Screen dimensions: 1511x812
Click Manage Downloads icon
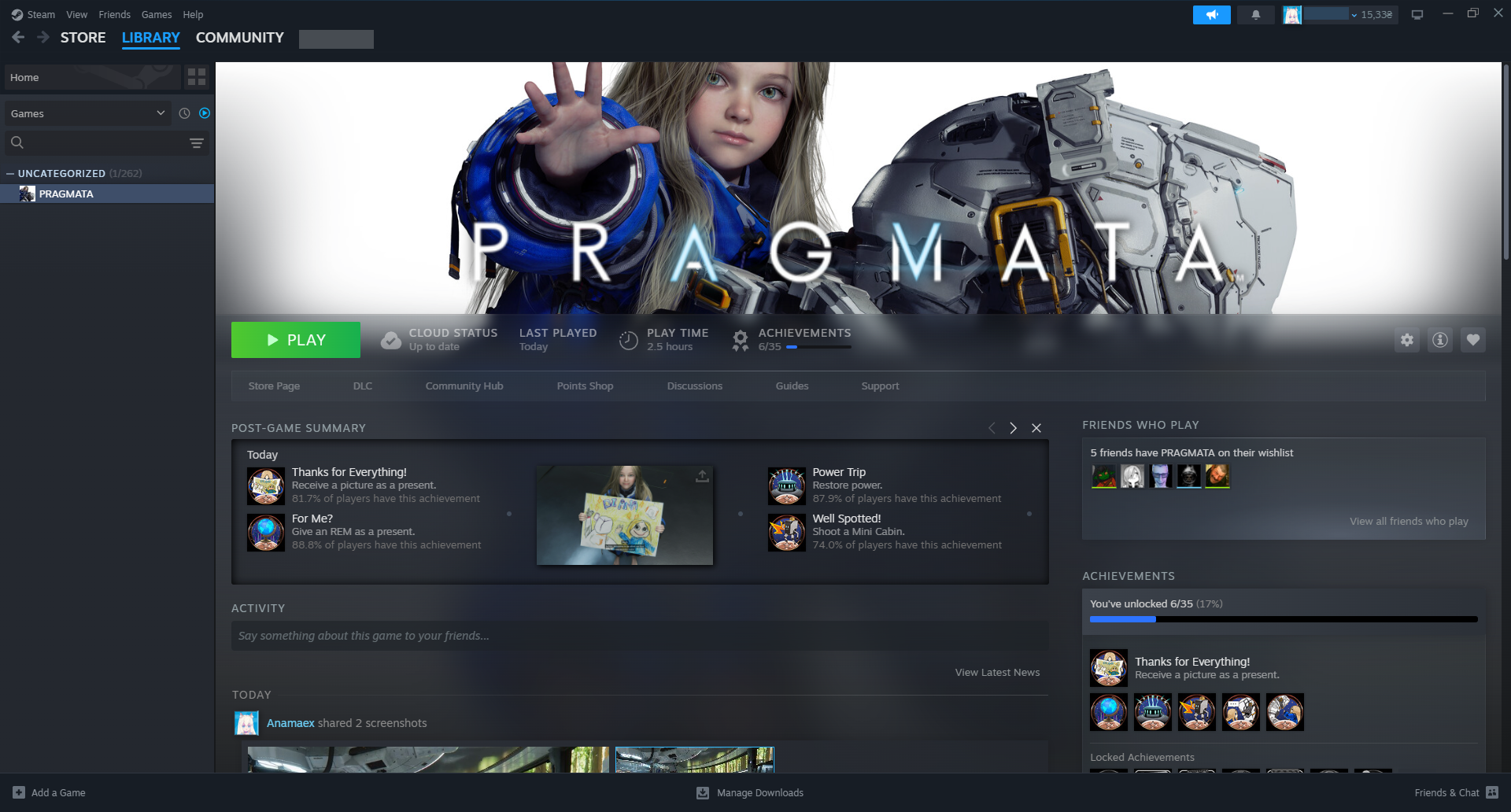pyautogui.click(x=703, y=792)
